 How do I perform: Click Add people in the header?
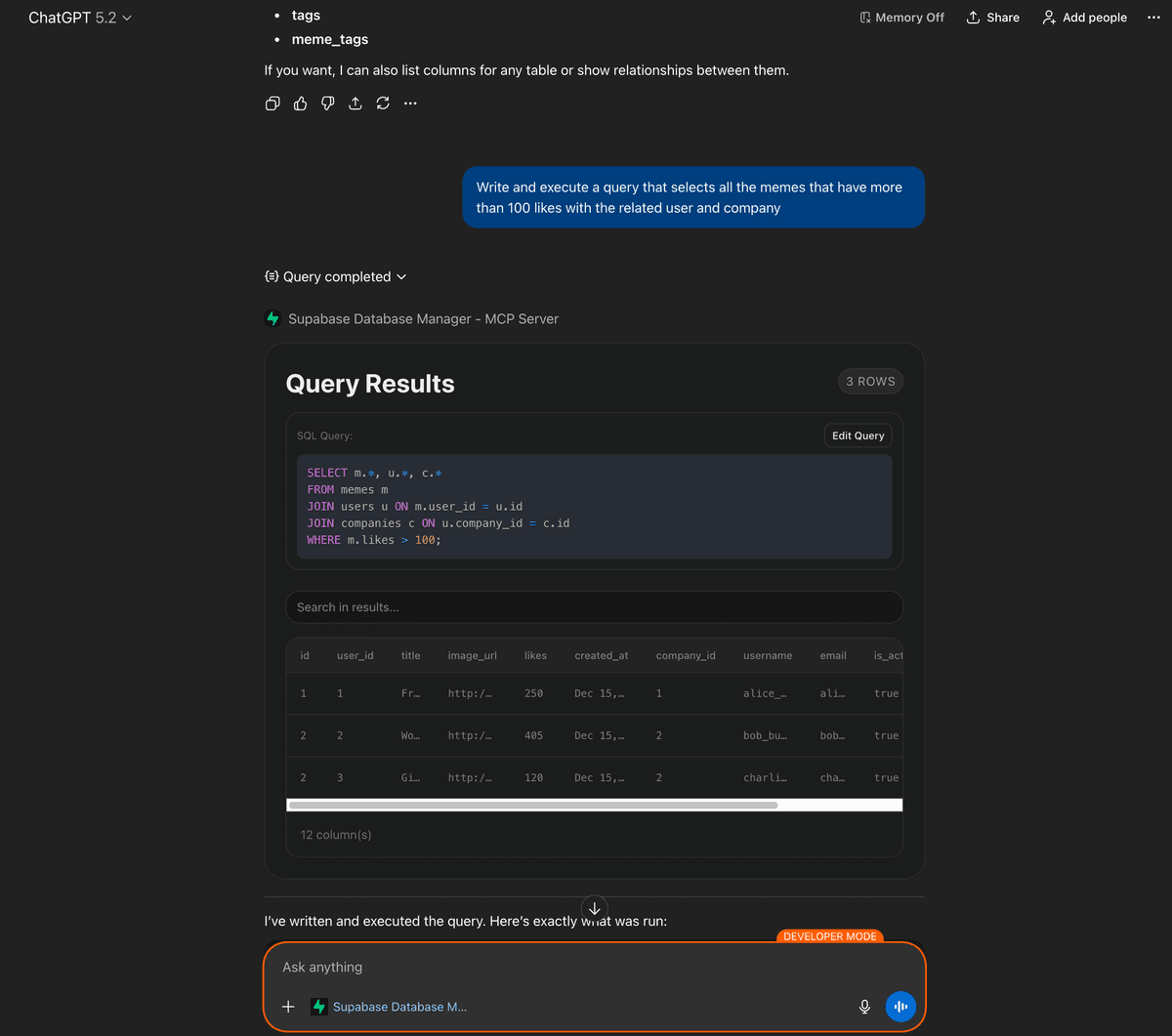[x=1084, y=17]
